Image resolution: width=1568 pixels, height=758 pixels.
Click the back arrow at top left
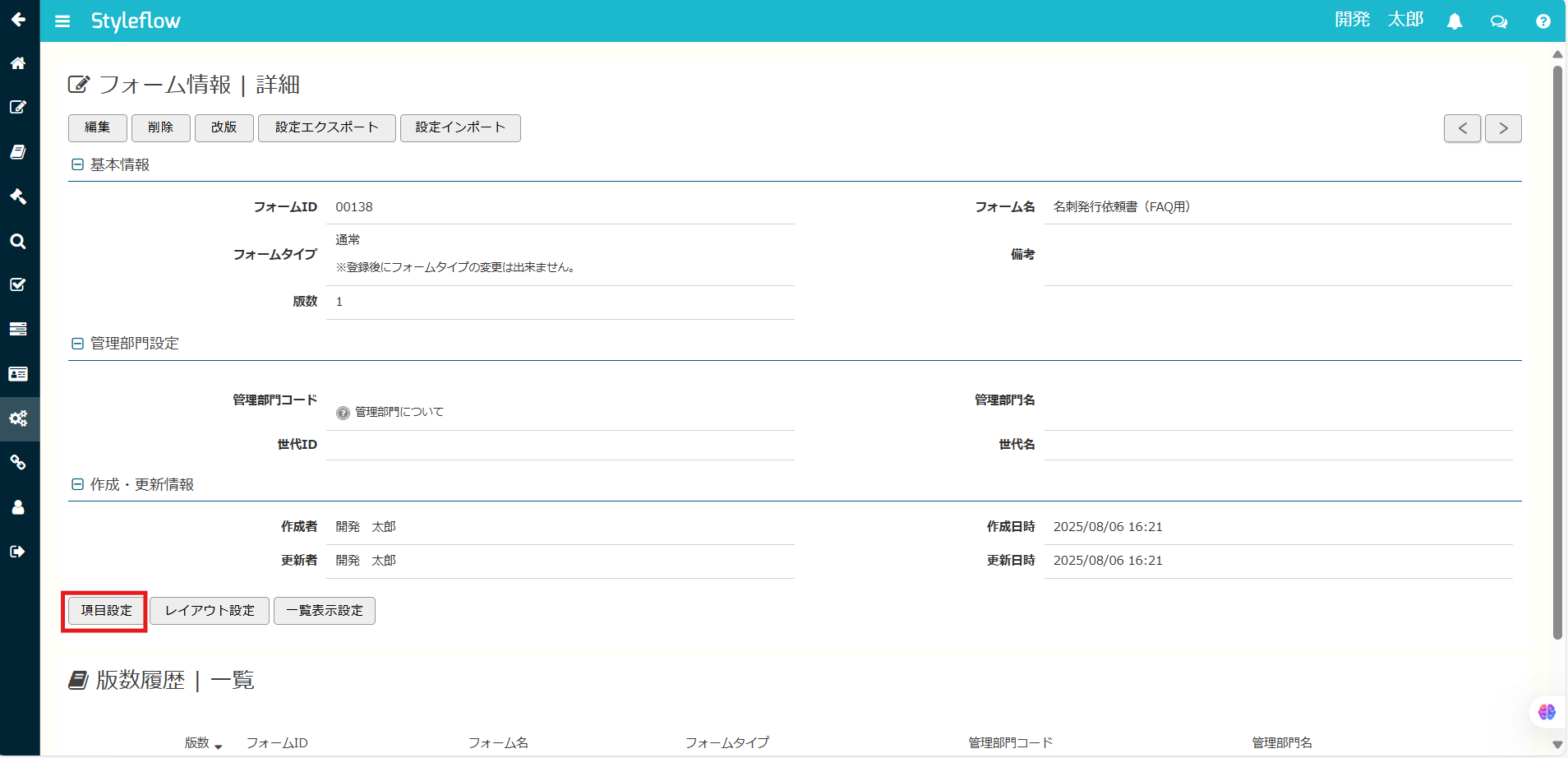[19, 20]
